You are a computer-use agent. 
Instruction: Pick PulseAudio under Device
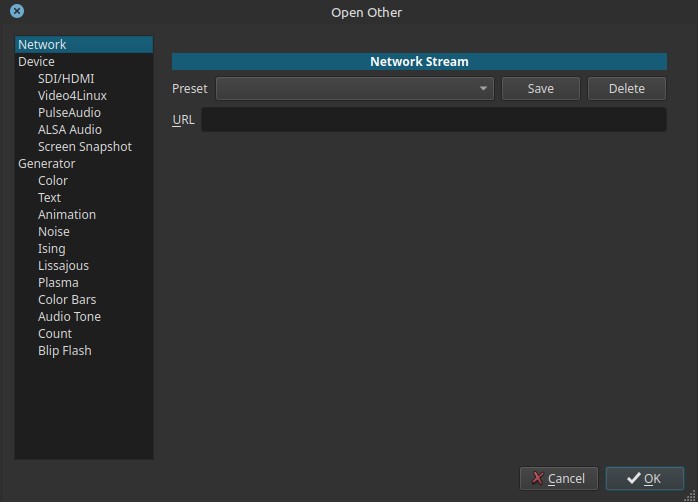pyautogui.click(x=69, y=113)
